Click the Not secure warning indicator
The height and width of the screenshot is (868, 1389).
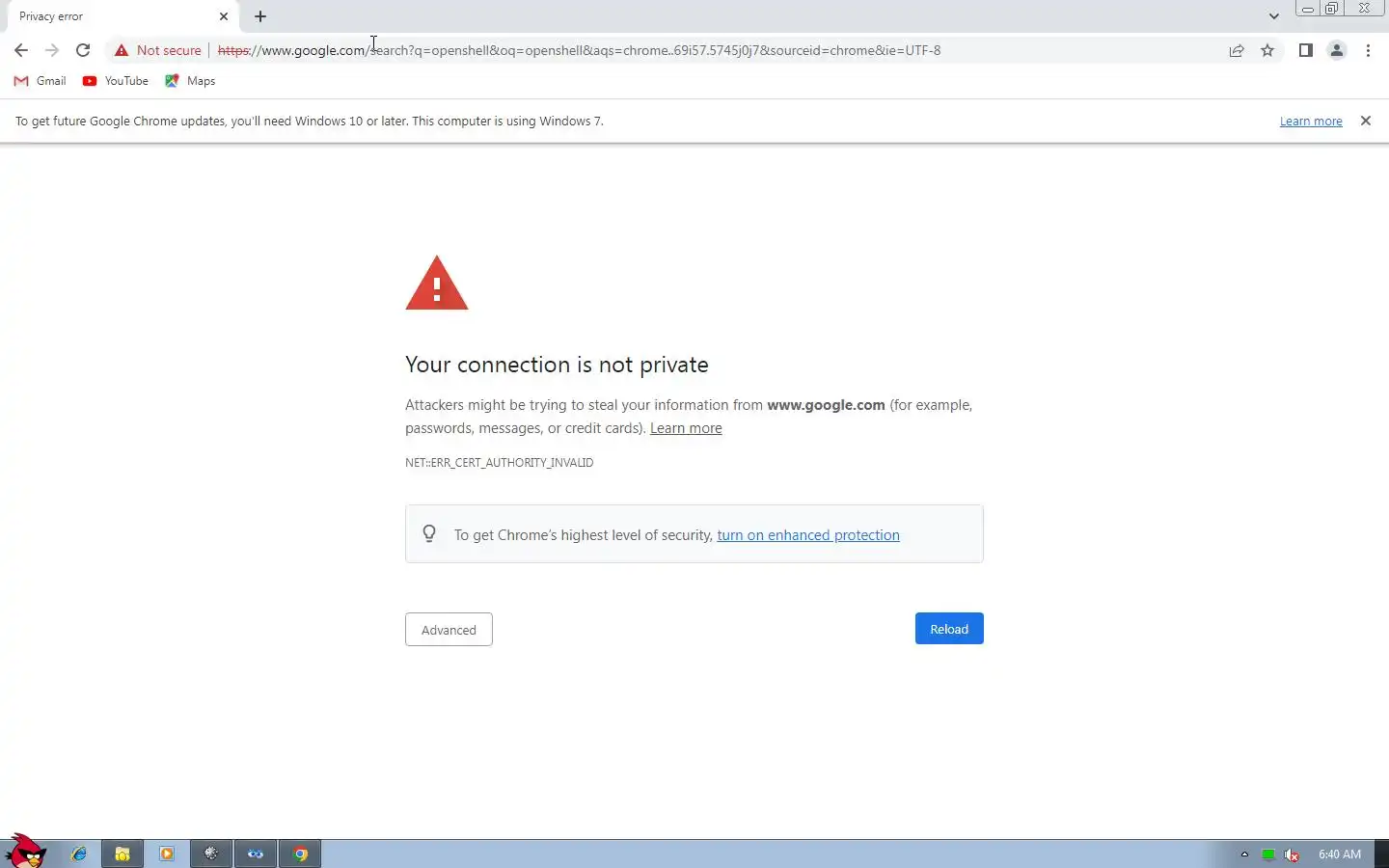[x=158, y=50]
